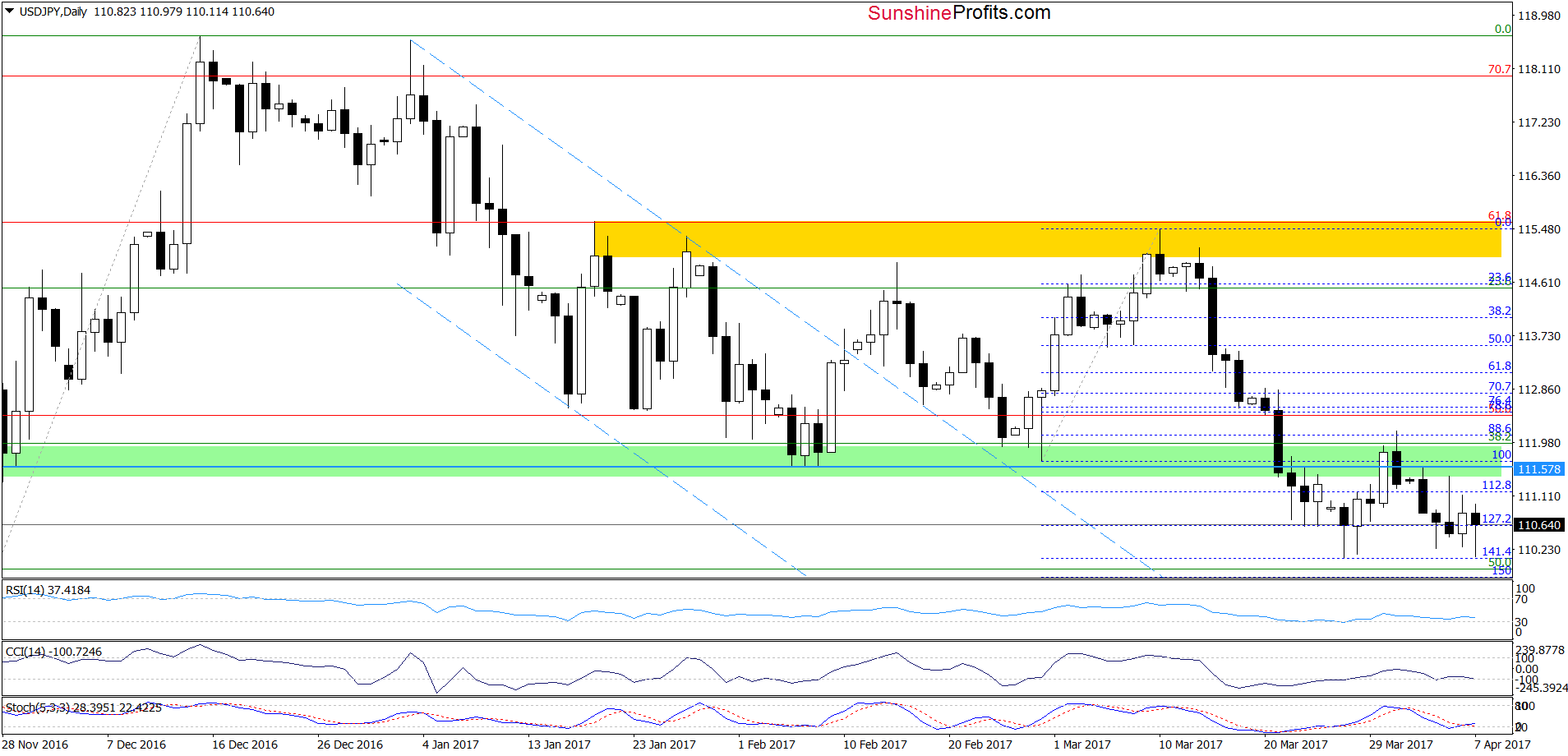Click the 13 Jan 2017 date label

[559, 744]
